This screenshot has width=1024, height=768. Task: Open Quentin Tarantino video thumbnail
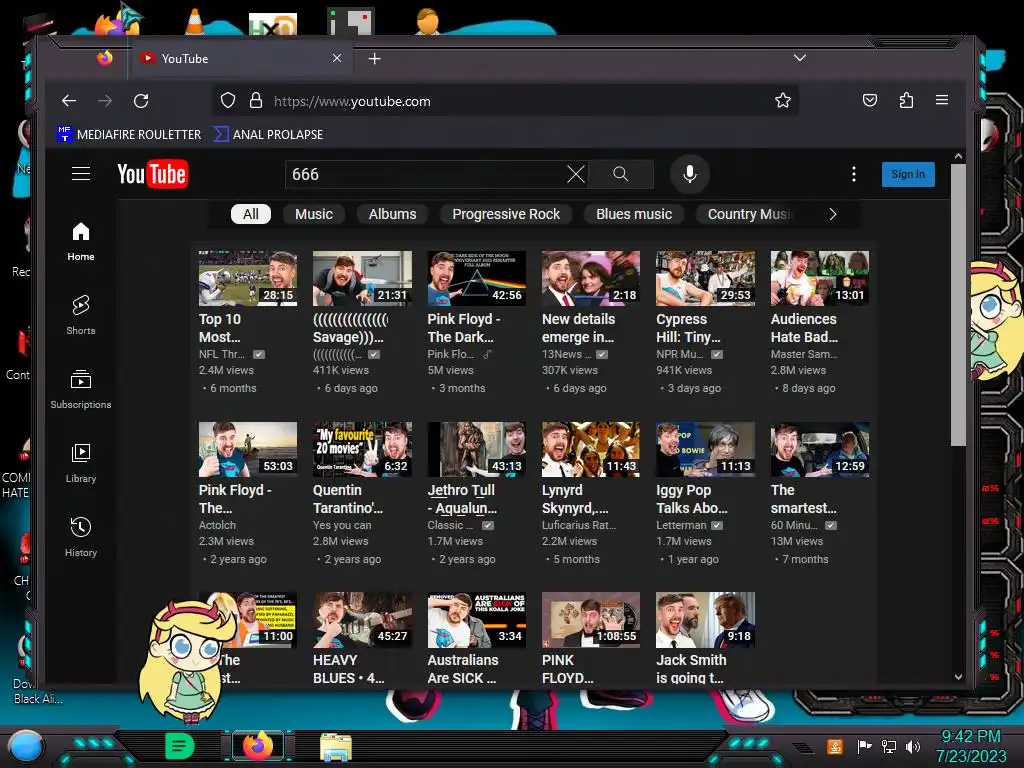point(362,449)
